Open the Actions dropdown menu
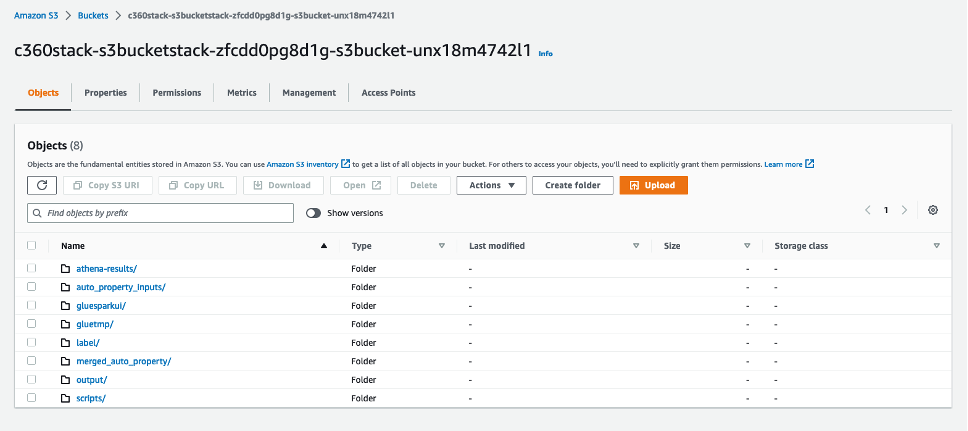The image size is (968, 431). [491, 185]
